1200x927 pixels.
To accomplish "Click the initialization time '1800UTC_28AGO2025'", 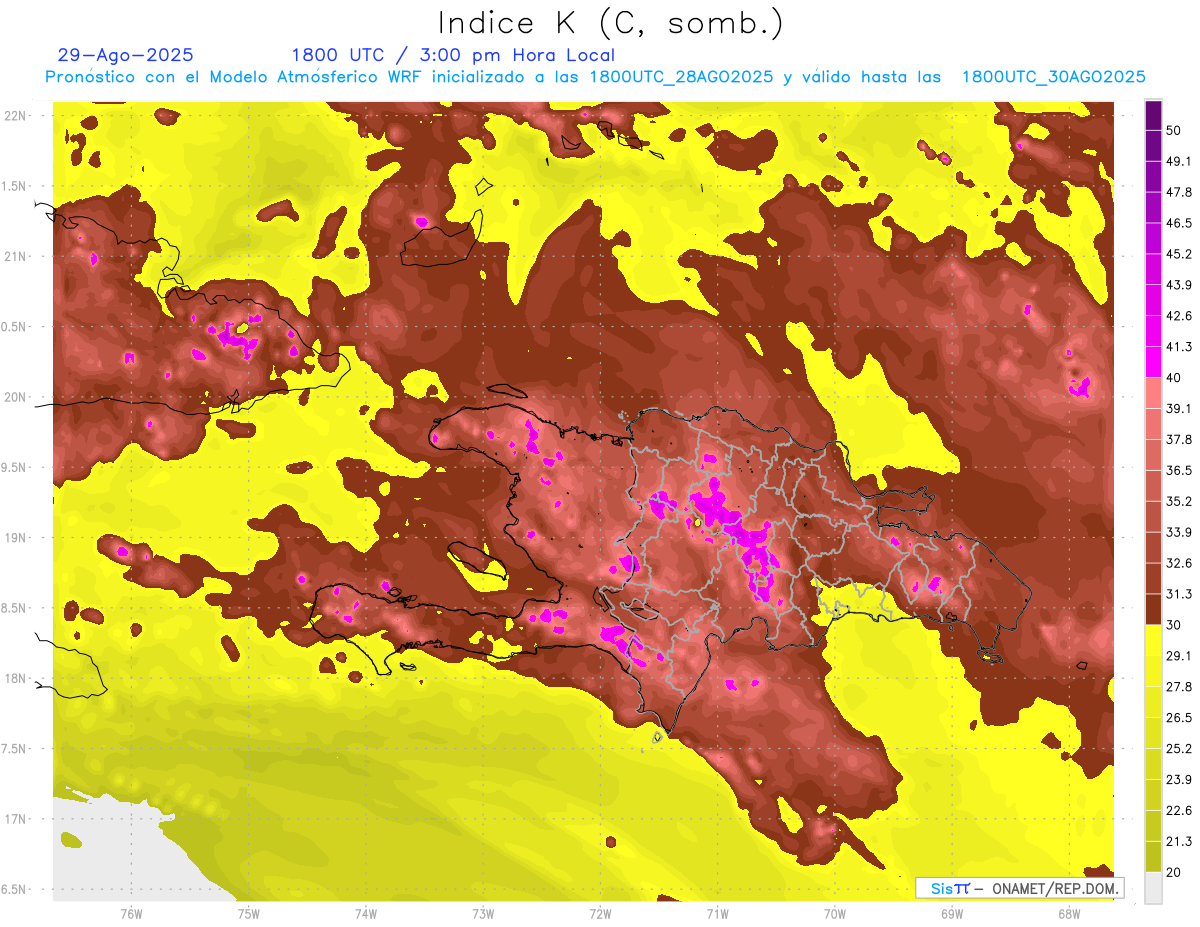I will (x=681, y=77).
